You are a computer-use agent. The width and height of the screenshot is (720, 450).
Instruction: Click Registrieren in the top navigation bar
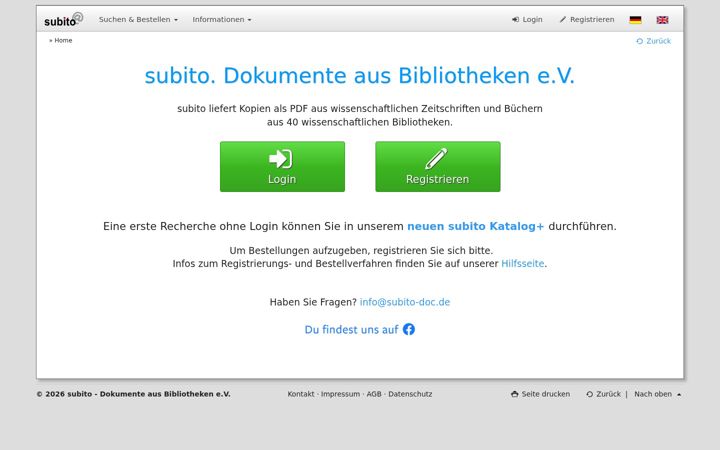(587, 19)
